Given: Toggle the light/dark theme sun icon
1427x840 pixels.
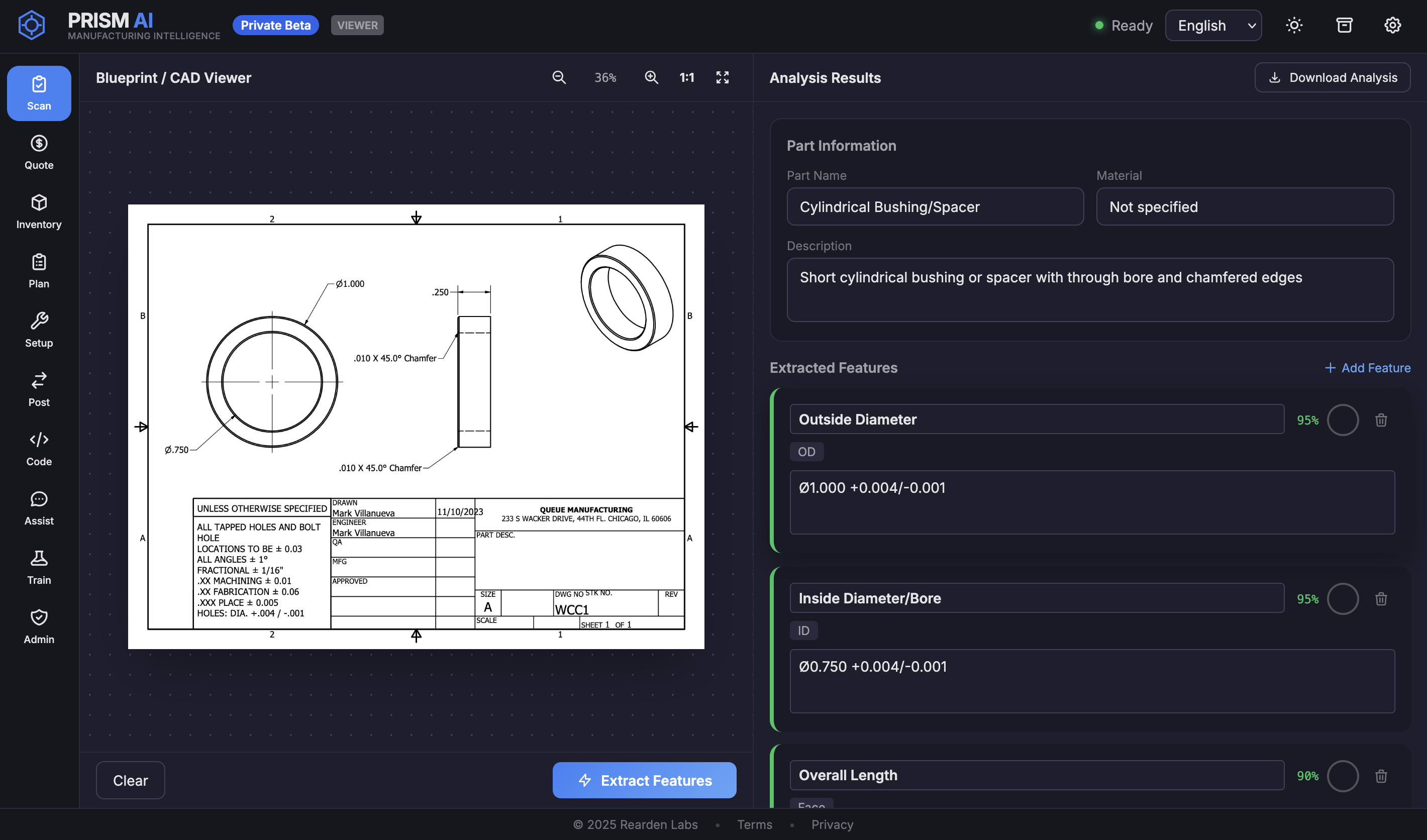Looking at the screenshot, I should (x=1294, y=26).
